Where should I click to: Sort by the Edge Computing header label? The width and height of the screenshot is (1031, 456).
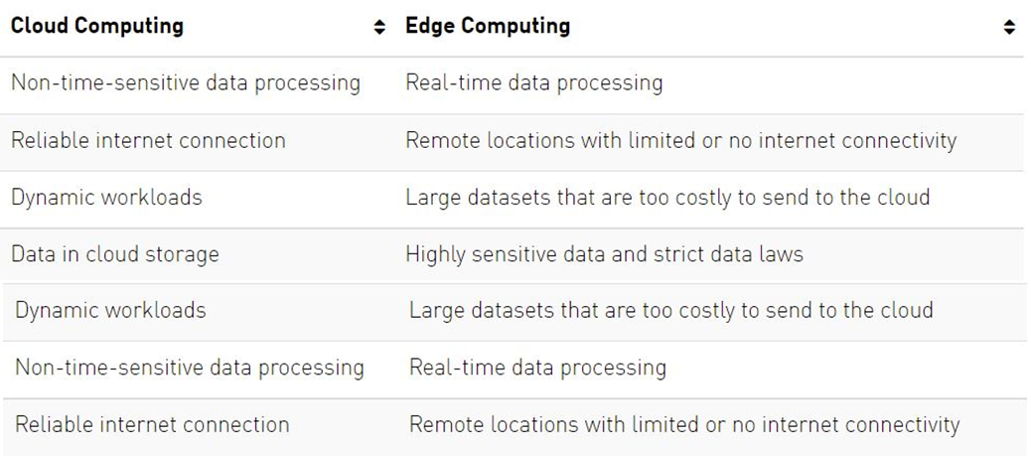488,27
